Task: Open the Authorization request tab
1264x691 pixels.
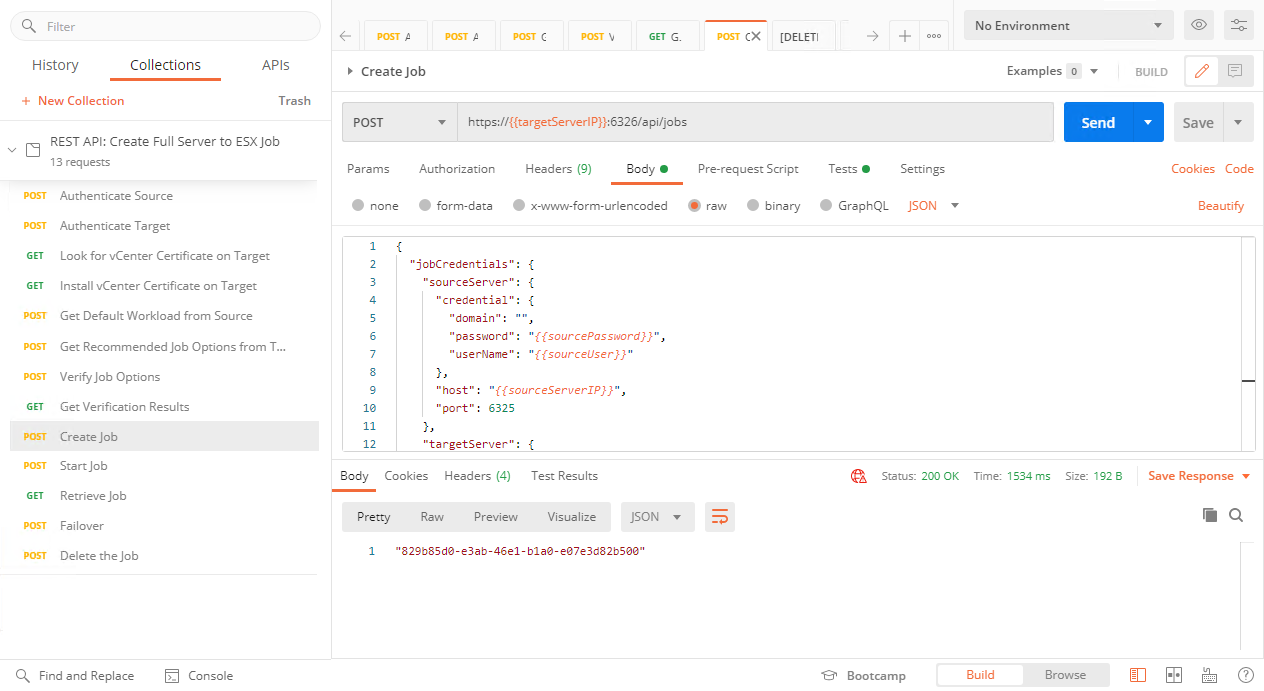Action: pyautogui.click(x=457, y=169)
